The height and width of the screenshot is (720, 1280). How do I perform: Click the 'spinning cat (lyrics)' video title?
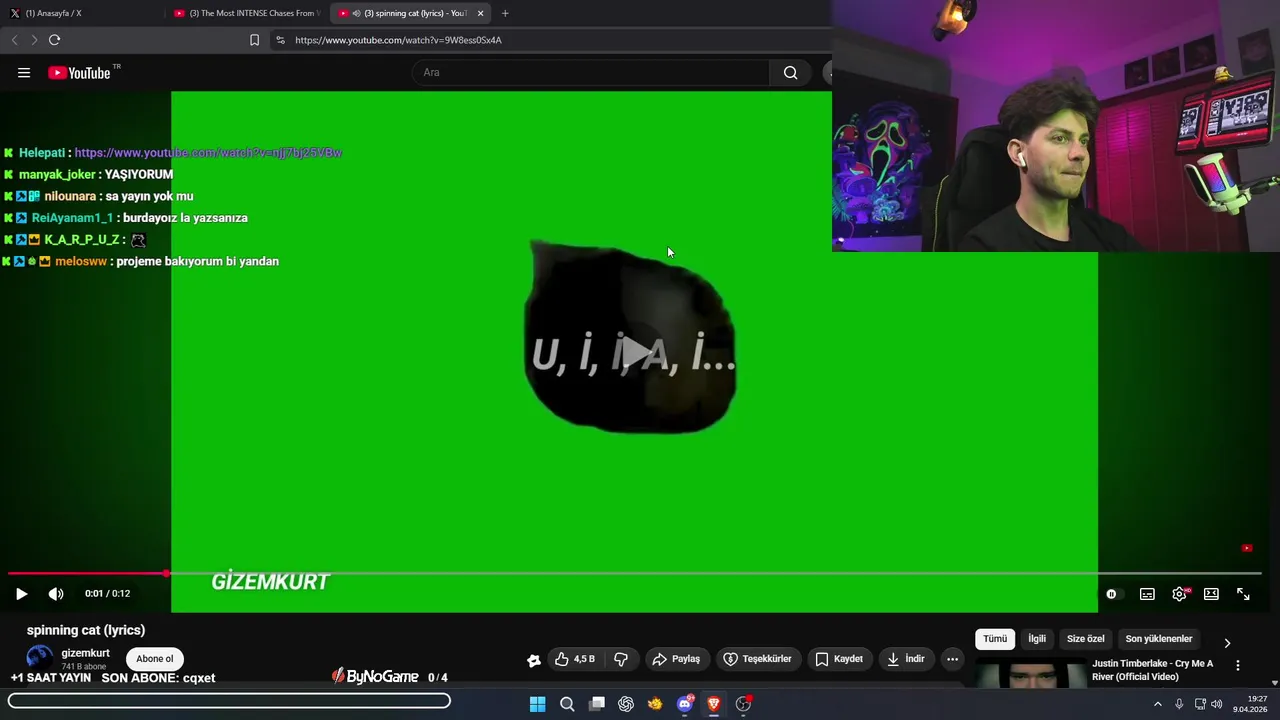pos(86,630)
